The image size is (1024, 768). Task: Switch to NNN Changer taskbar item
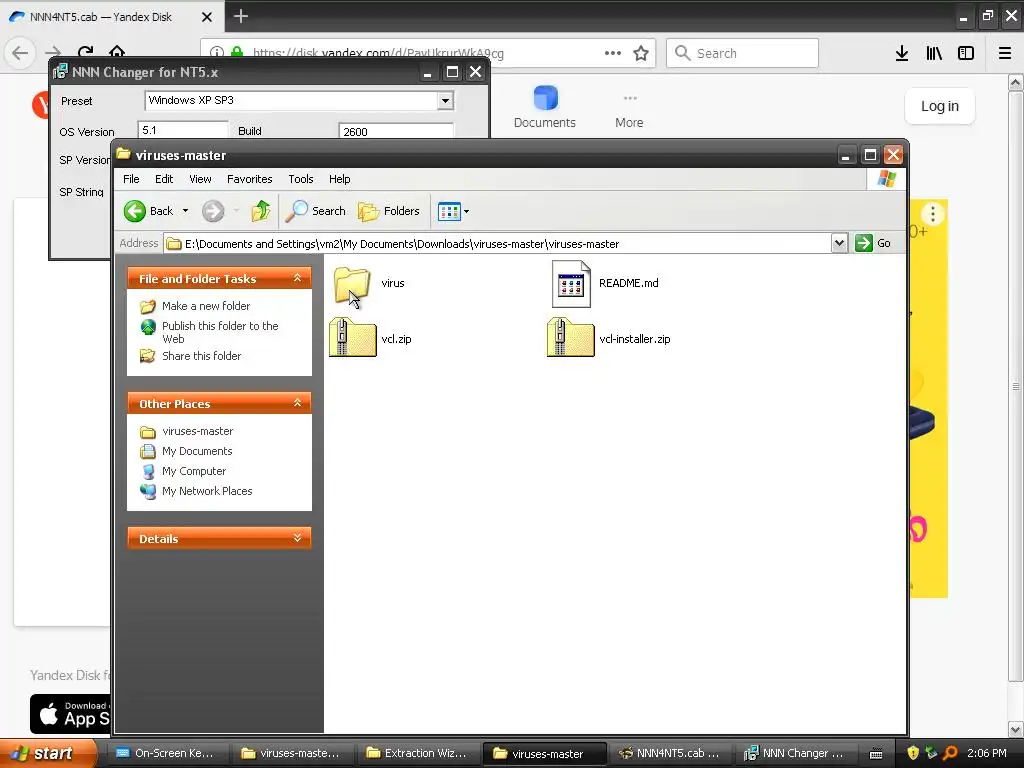coord(794,753)
